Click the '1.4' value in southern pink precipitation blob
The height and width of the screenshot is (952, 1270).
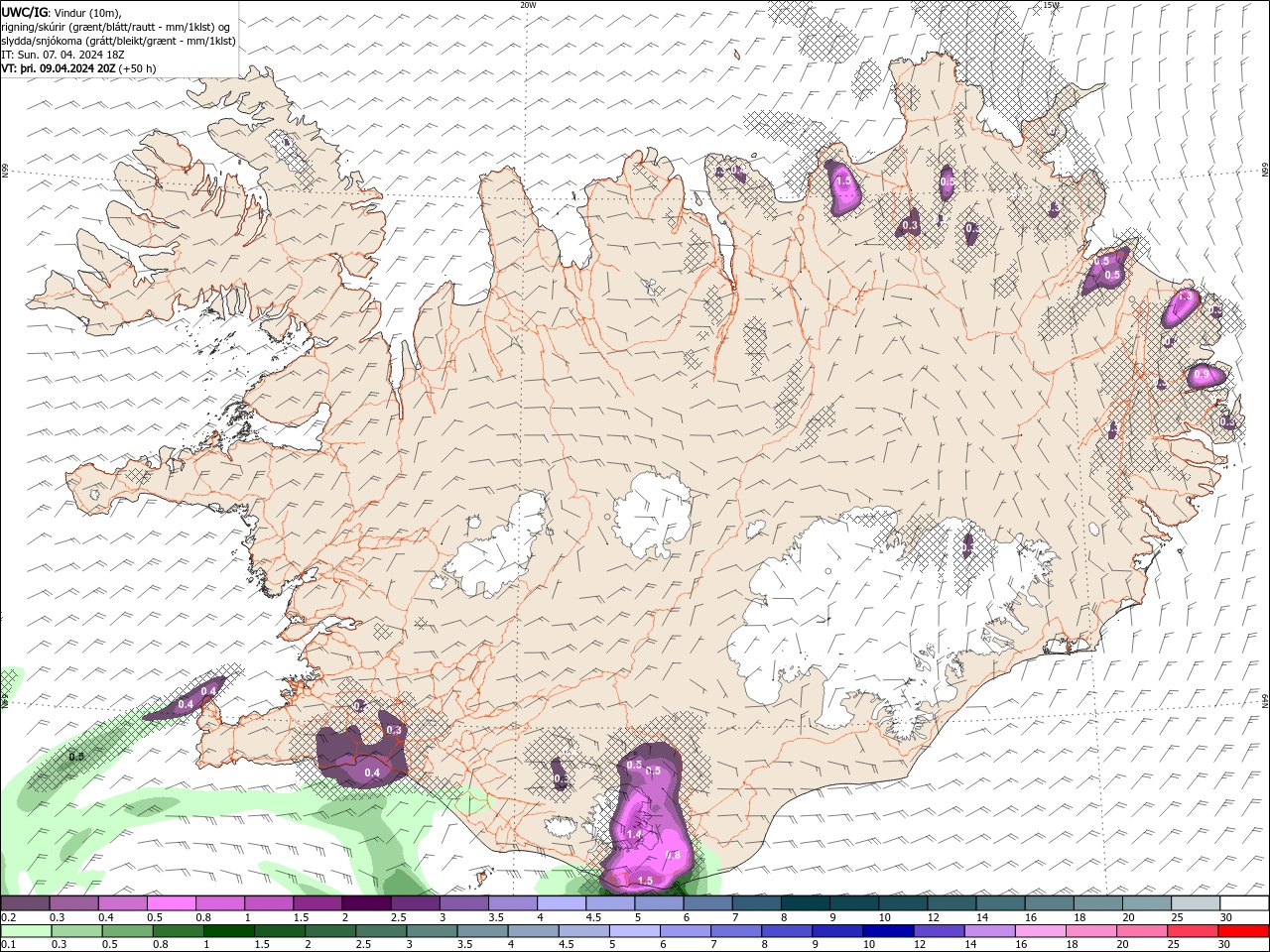click(x=635, y=836)
